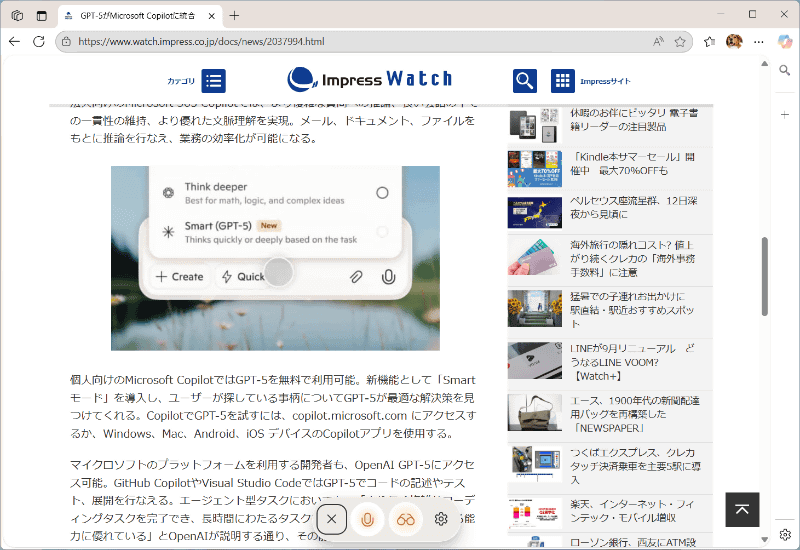Click NEWSPAPER bag article thumbnail
Viewport: 800px width, 550px height.
535,413
